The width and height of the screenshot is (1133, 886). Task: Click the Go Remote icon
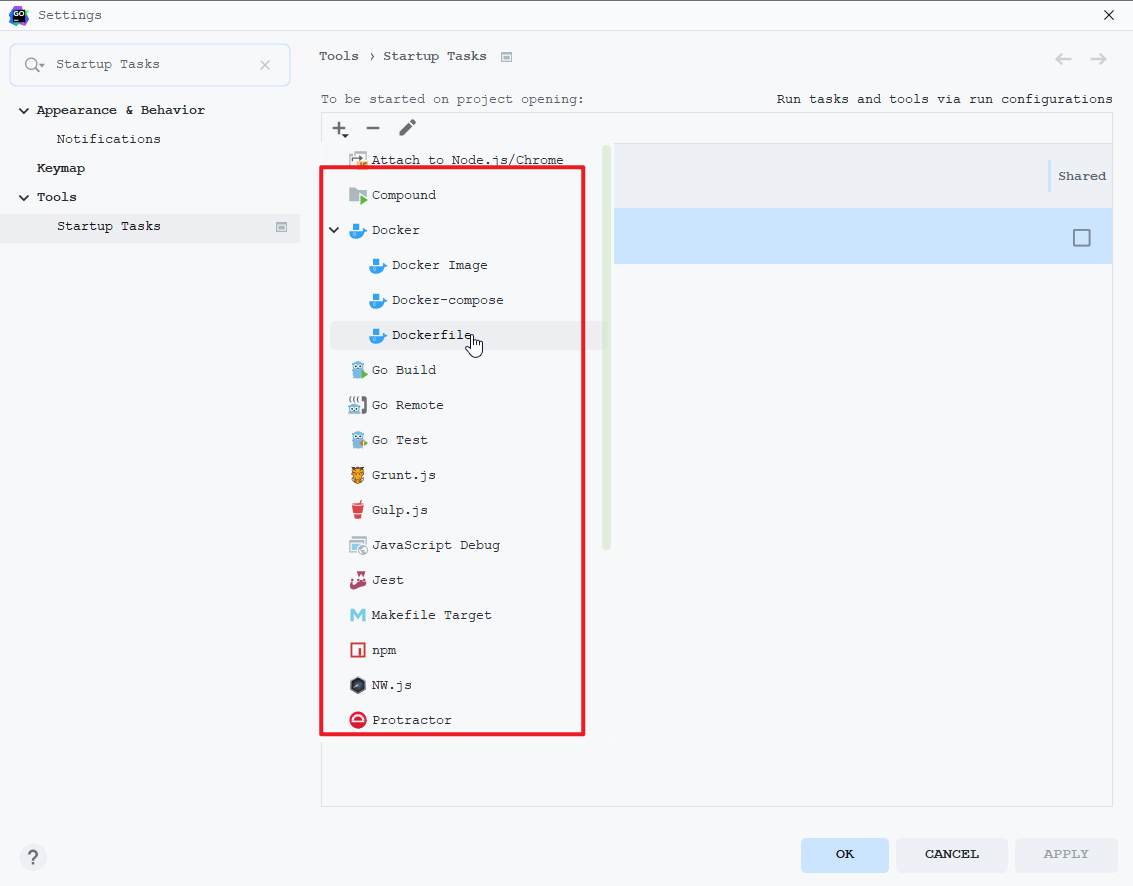tap(358, 405)
